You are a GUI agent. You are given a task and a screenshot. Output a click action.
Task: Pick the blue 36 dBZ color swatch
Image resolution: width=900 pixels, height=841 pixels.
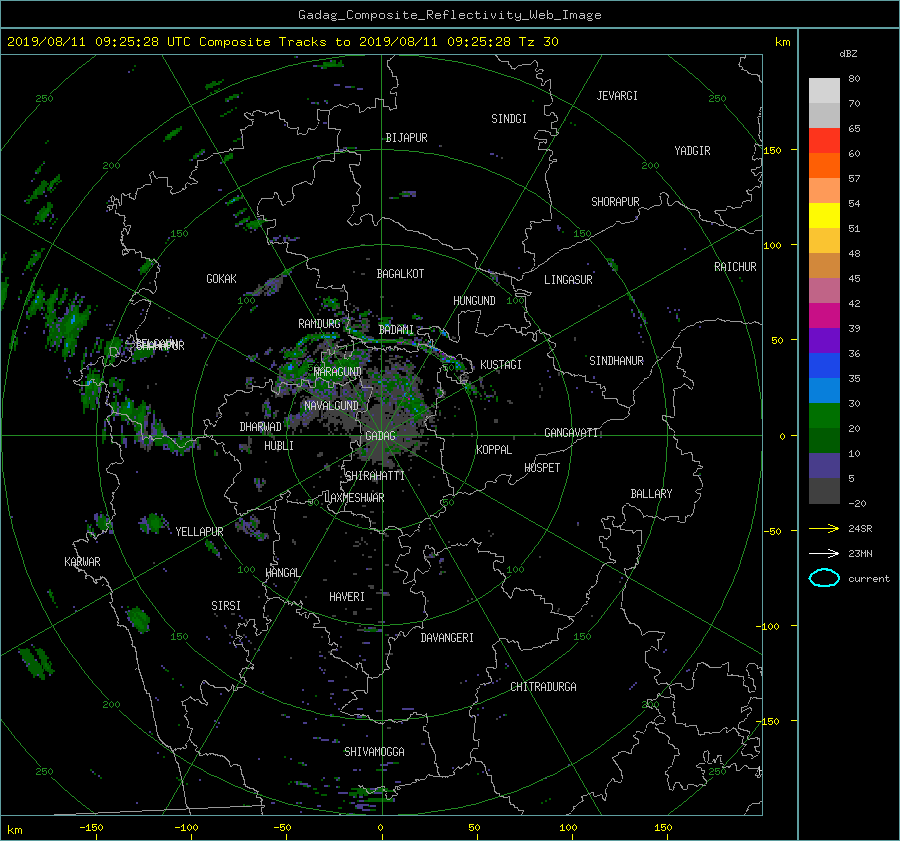(824, 366)
